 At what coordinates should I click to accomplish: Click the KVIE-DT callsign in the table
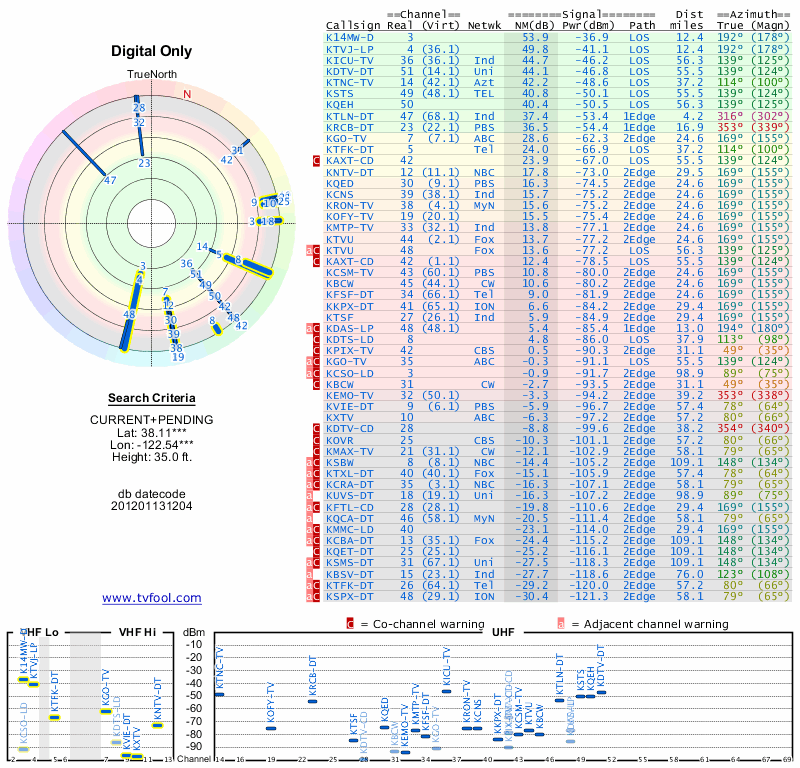pyautogui.click(x=350, y=407)
